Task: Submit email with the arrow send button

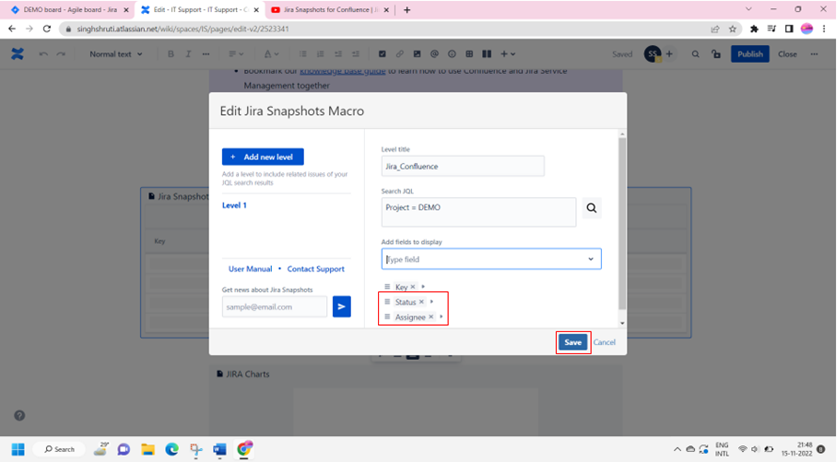Action: tap(342, 307)
